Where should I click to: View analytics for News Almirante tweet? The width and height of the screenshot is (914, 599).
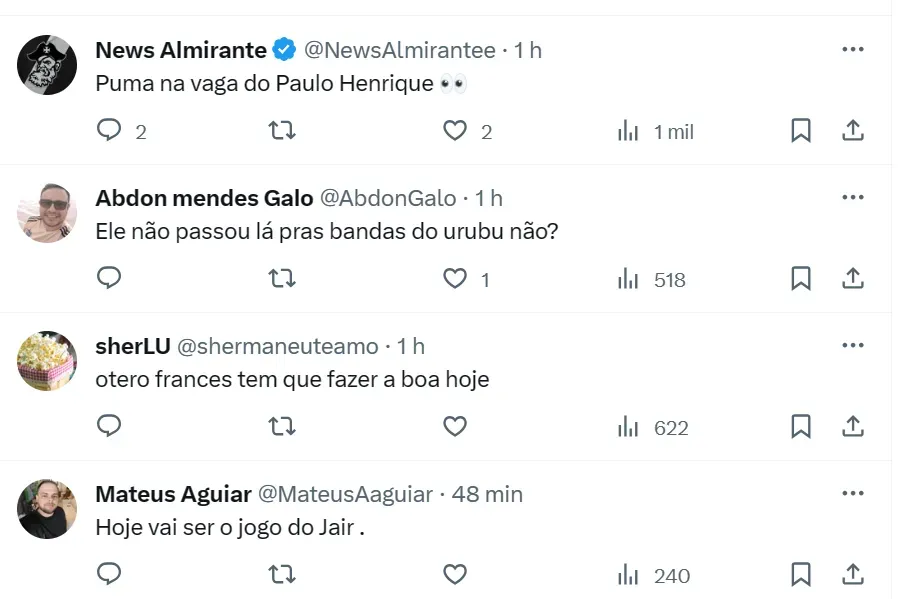[x=628, y=131]
